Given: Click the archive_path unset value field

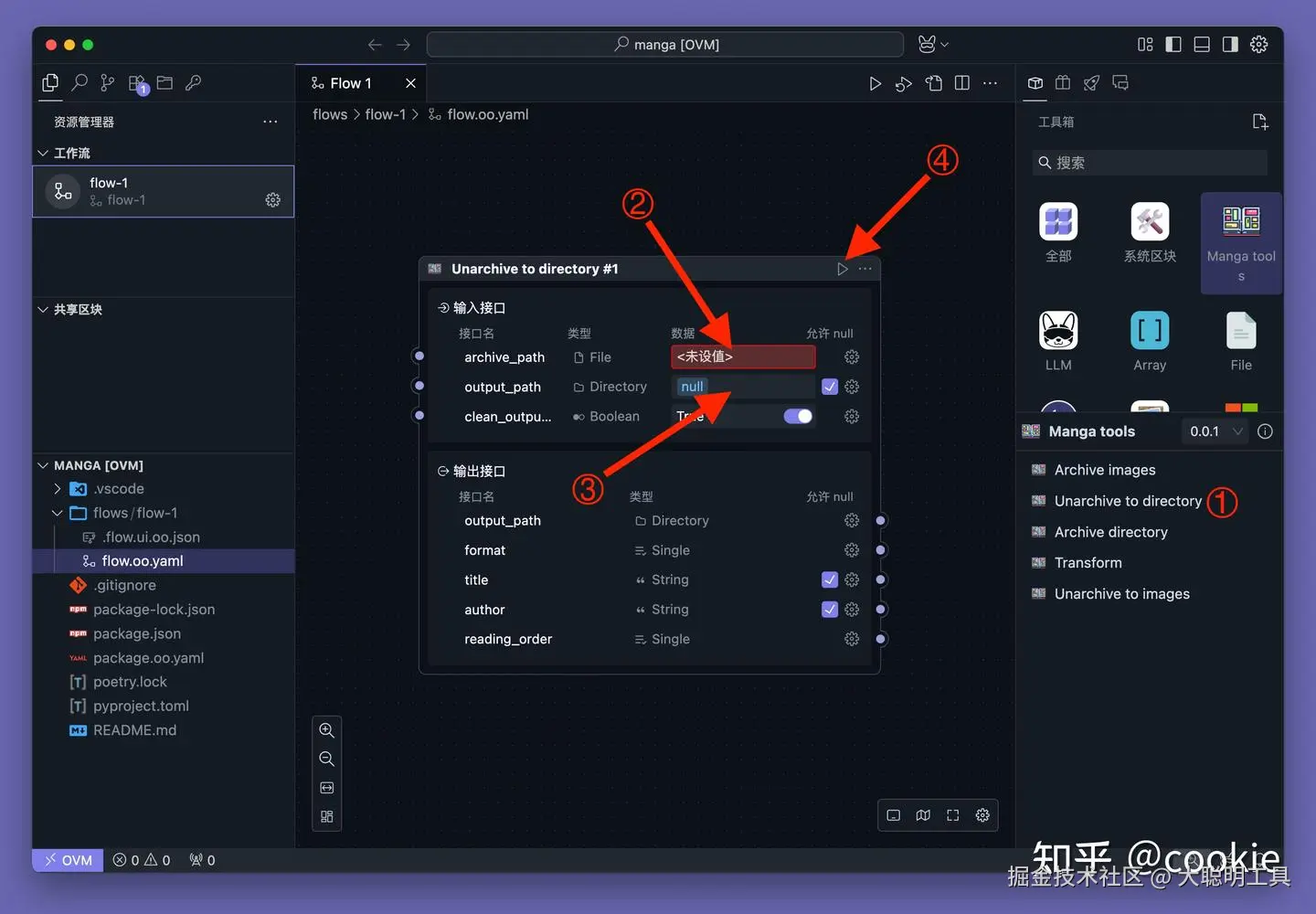Looking at the screenshot, I should tap(743, 356).
